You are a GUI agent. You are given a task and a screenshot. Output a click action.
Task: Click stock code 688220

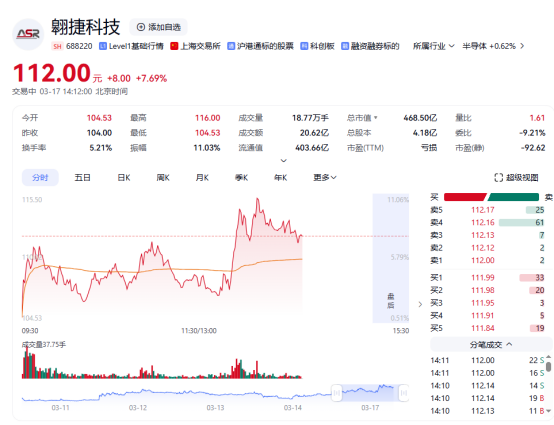pos(79,46)
